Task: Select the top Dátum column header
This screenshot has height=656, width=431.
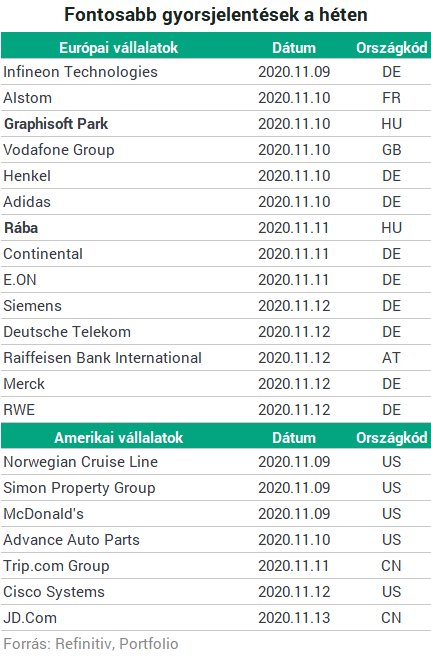Action: pos(294,48)
